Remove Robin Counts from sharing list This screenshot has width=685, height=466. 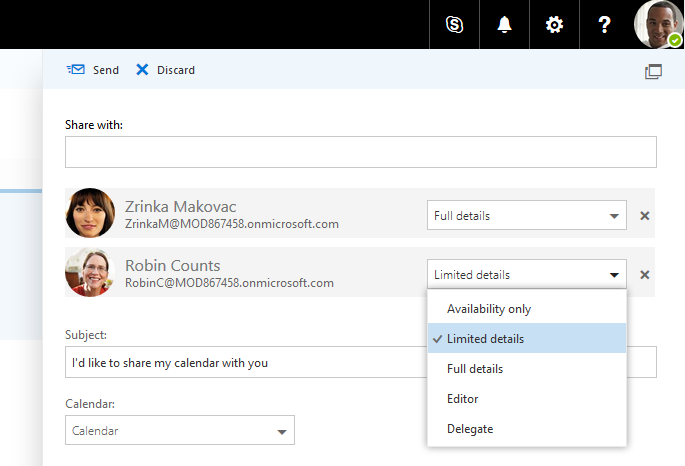(644, 275)
